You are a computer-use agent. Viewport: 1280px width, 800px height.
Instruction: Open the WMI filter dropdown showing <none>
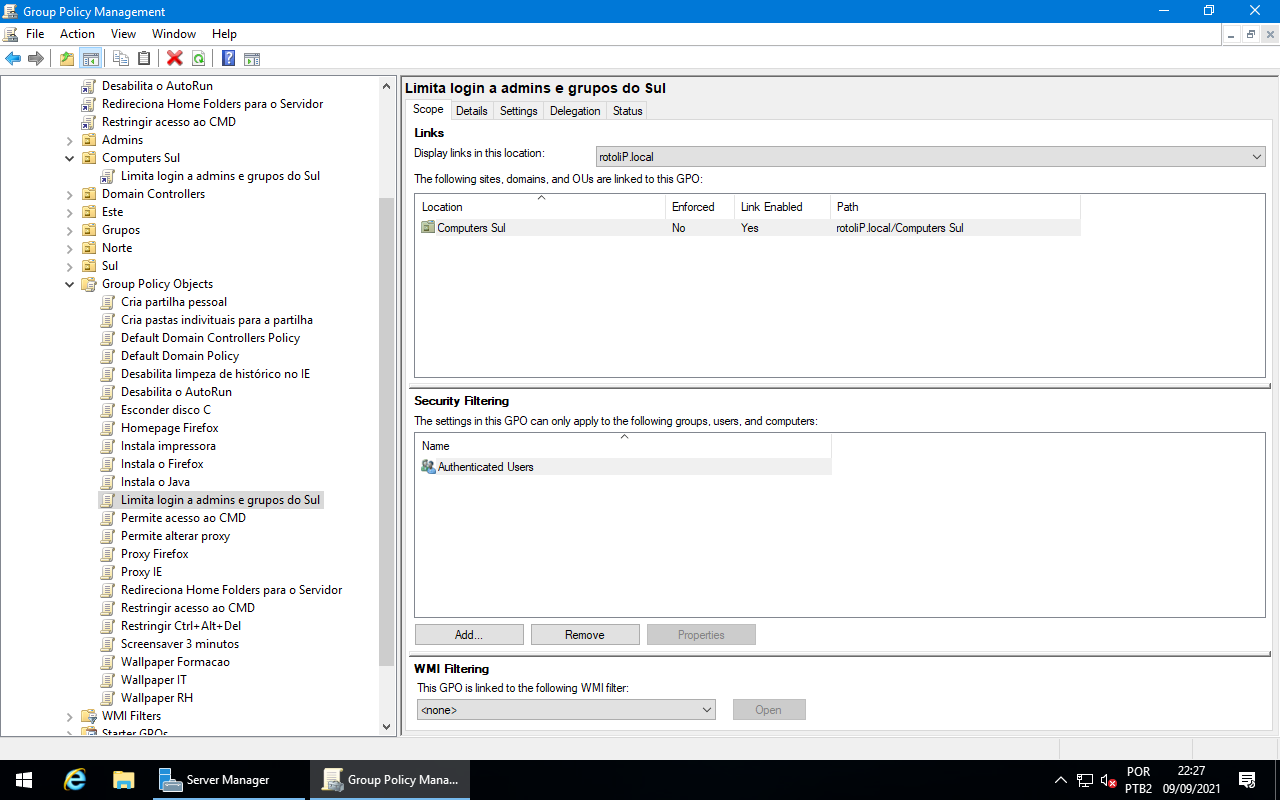point(566,710)
